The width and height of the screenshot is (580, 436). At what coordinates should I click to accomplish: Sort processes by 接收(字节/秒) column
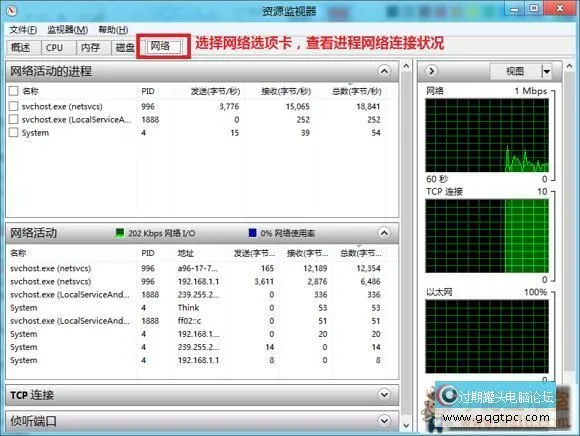click(286, 91)
